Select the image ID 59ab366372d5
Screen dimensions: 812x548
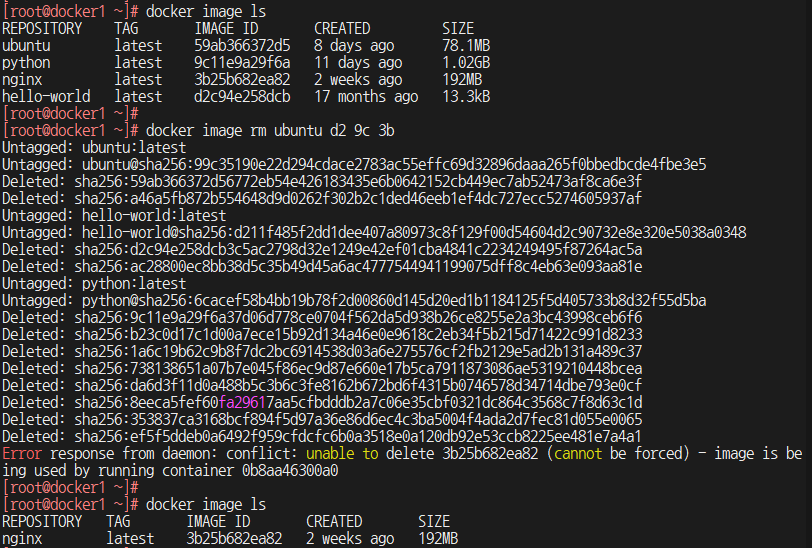click(x=242, y=46)
